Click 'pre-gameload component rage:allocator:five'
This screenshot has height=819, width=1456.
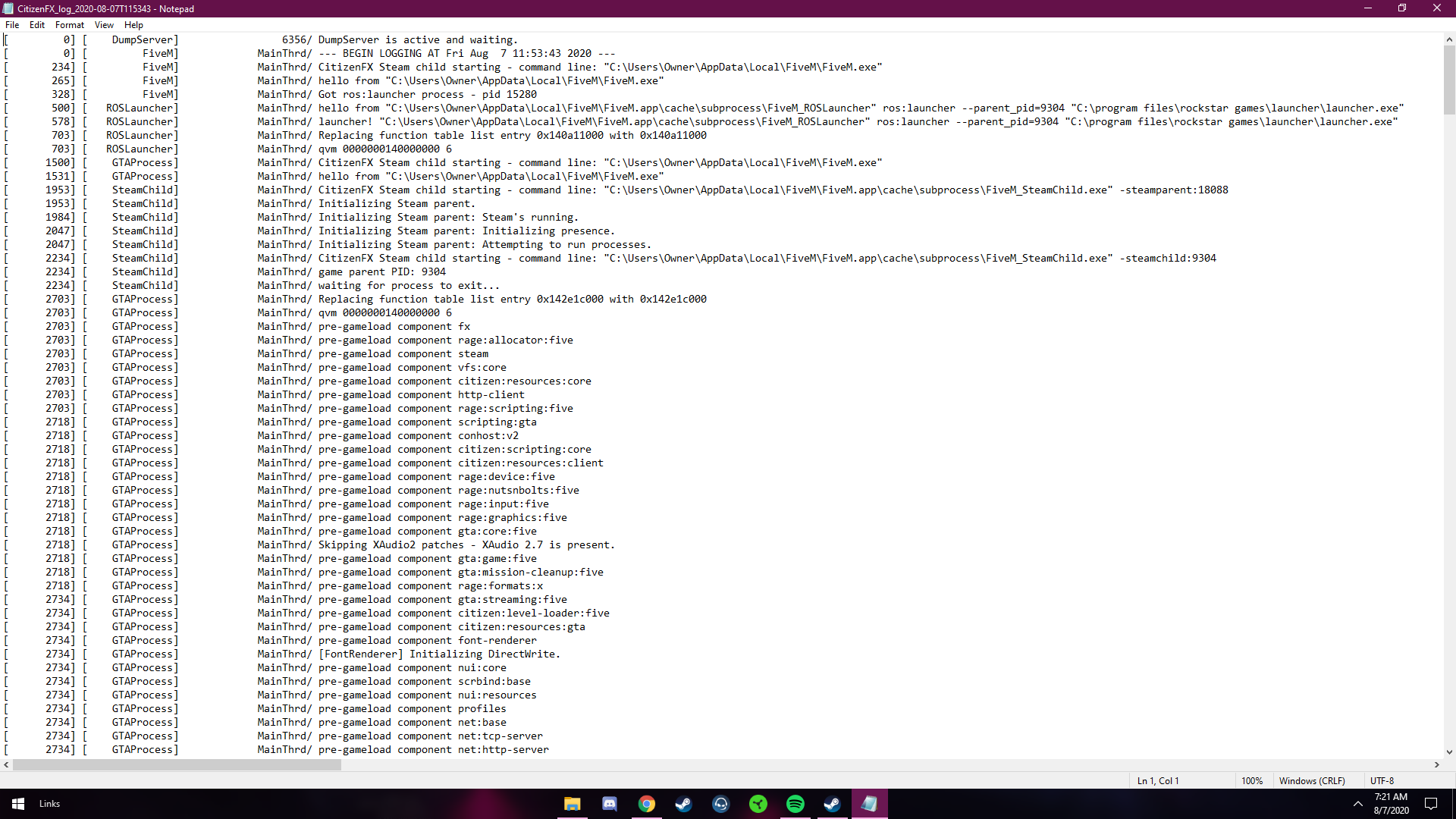pos(445,340)
